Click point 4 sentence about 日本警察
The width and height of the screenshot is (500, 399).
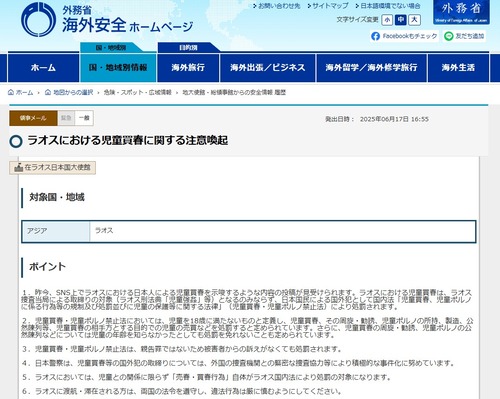pos(239,363)
